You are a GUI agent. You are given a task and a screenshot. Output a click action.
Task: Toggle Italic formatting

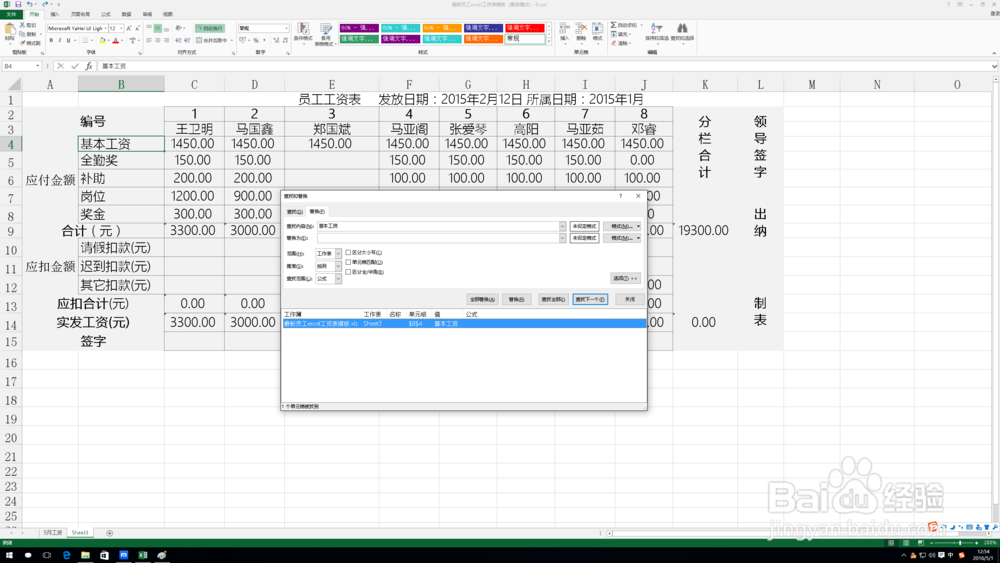pos(59,40)
